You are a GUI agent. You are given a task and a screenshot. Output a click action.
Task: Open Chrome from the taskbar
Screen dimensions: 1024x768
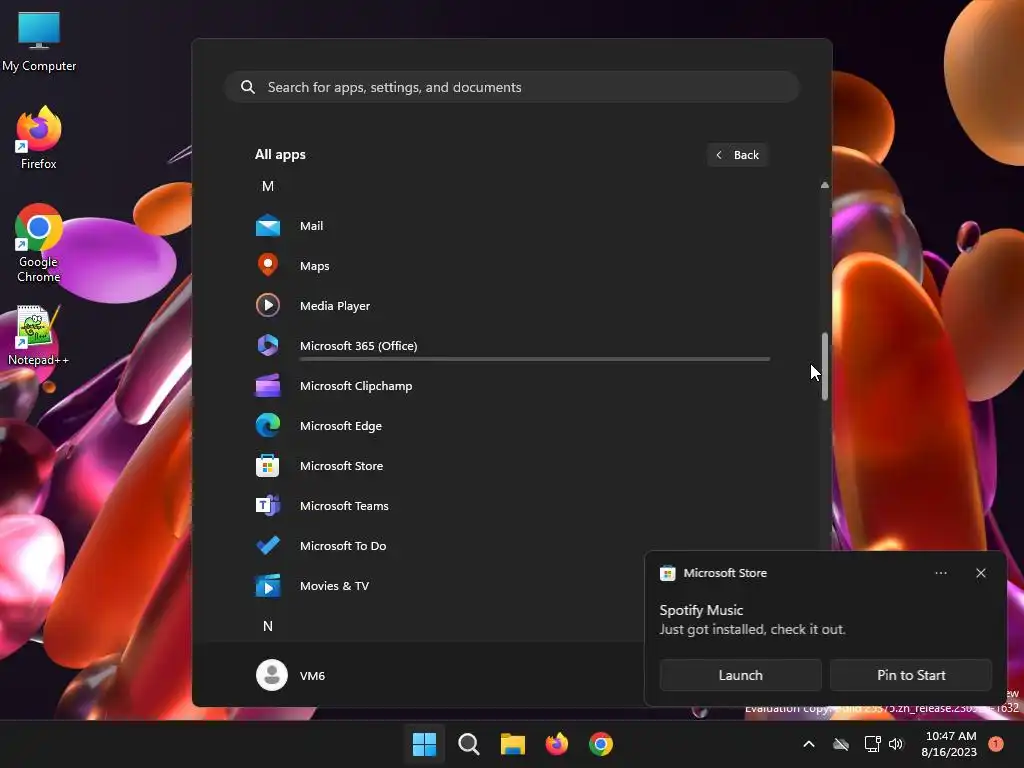[x=601, y=744]
